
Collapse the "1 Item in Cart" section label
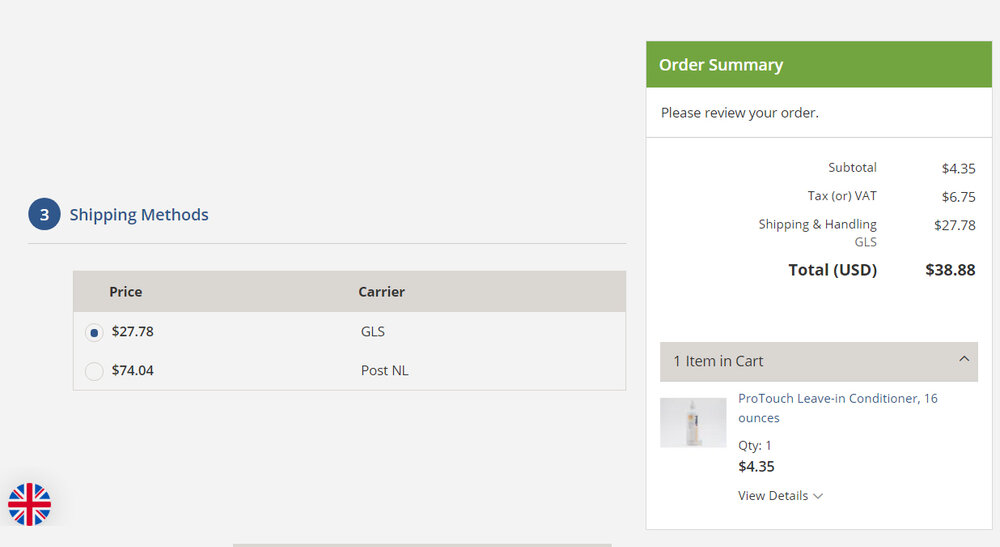pos(718,361)
